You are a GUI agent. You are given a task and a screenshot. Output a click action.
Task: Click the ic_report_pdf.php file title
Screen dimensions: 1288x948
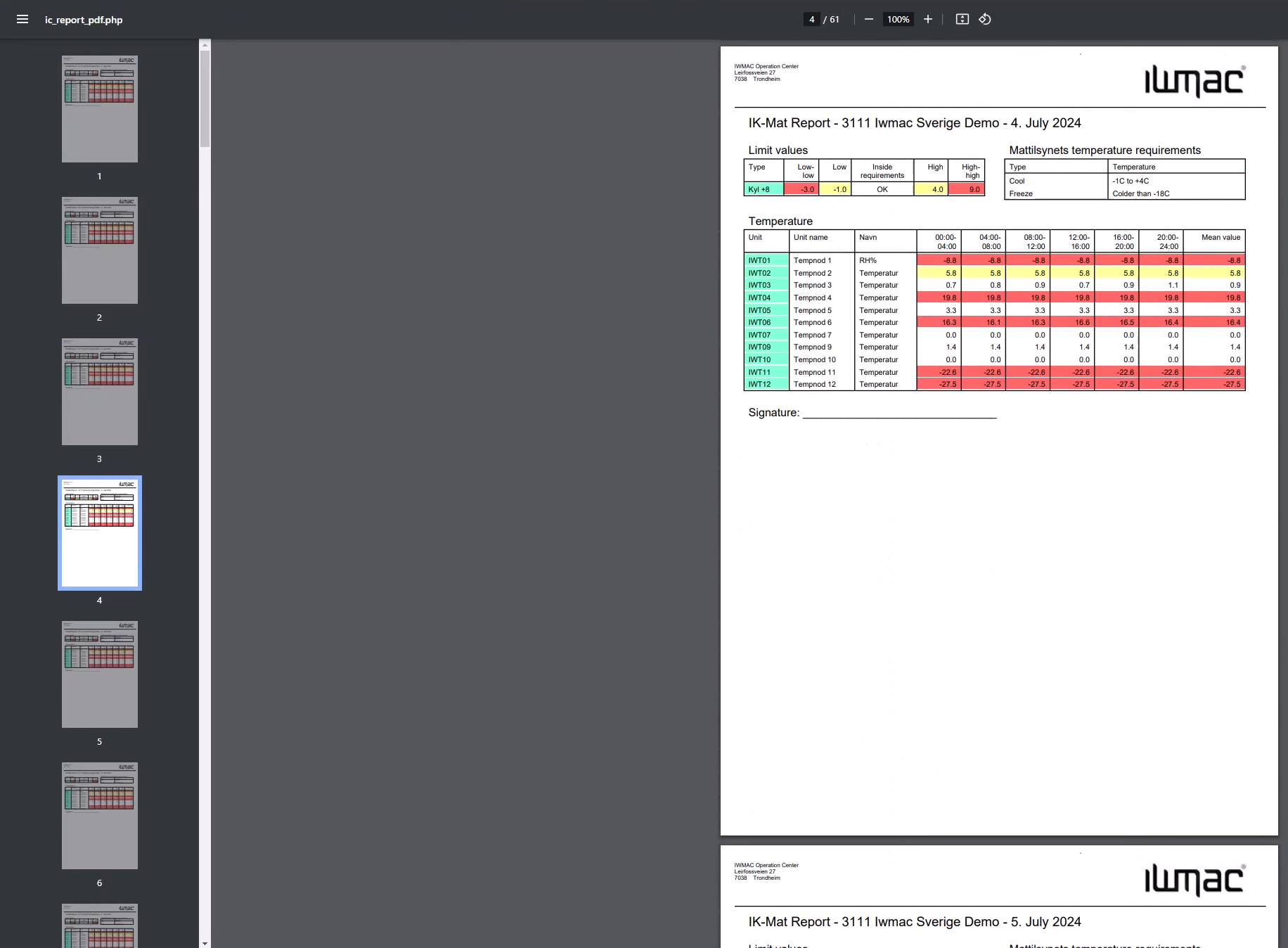(84, 20)
